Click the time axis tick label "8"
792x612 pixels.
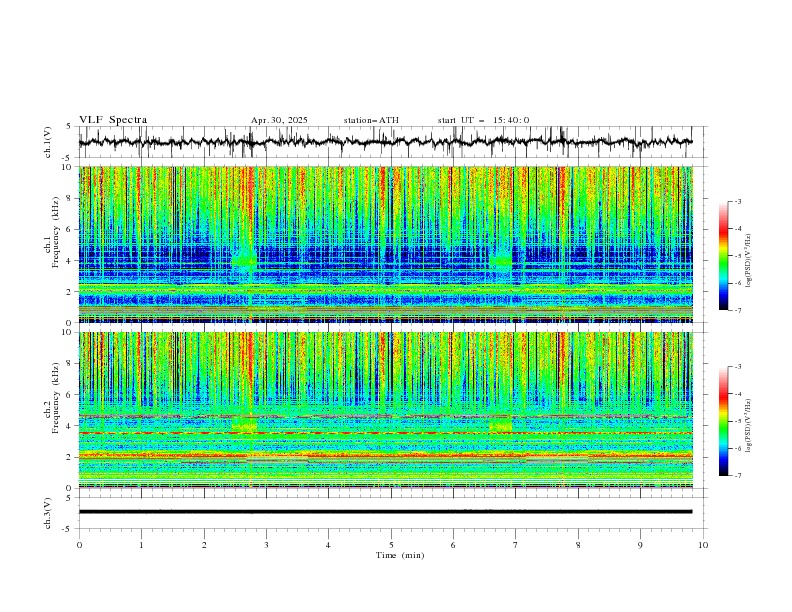(578, 545)
